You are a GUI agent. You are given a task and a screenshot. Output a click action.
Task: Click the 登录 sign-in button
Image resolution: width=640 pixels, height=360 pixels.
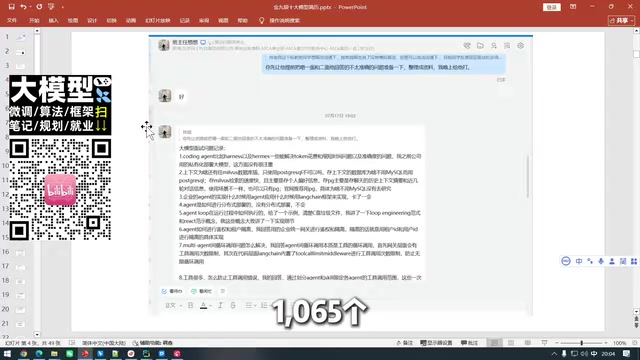point(552,7)
